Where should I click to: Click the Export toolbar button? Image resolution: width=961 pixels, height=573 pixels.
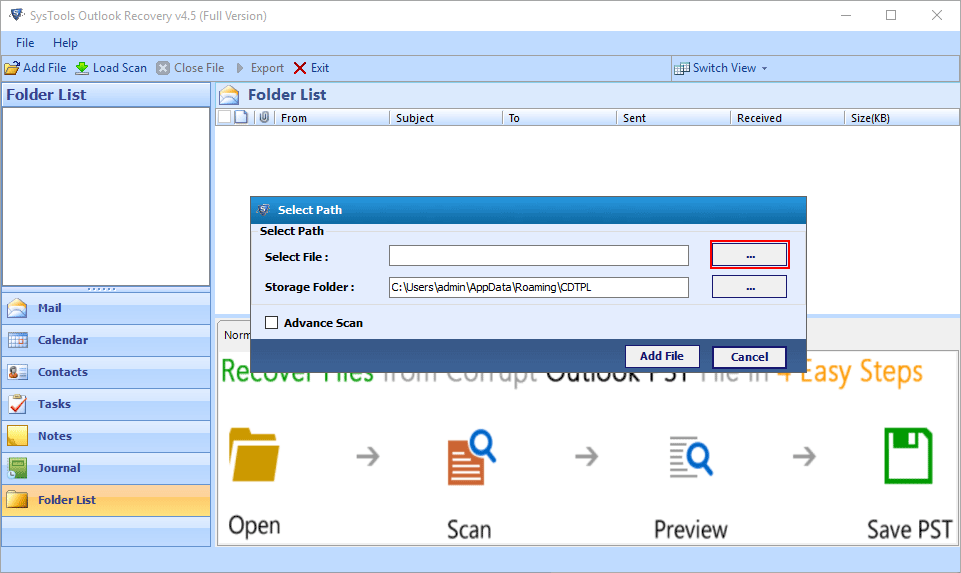pyautogui.click(x=260, y=68)
